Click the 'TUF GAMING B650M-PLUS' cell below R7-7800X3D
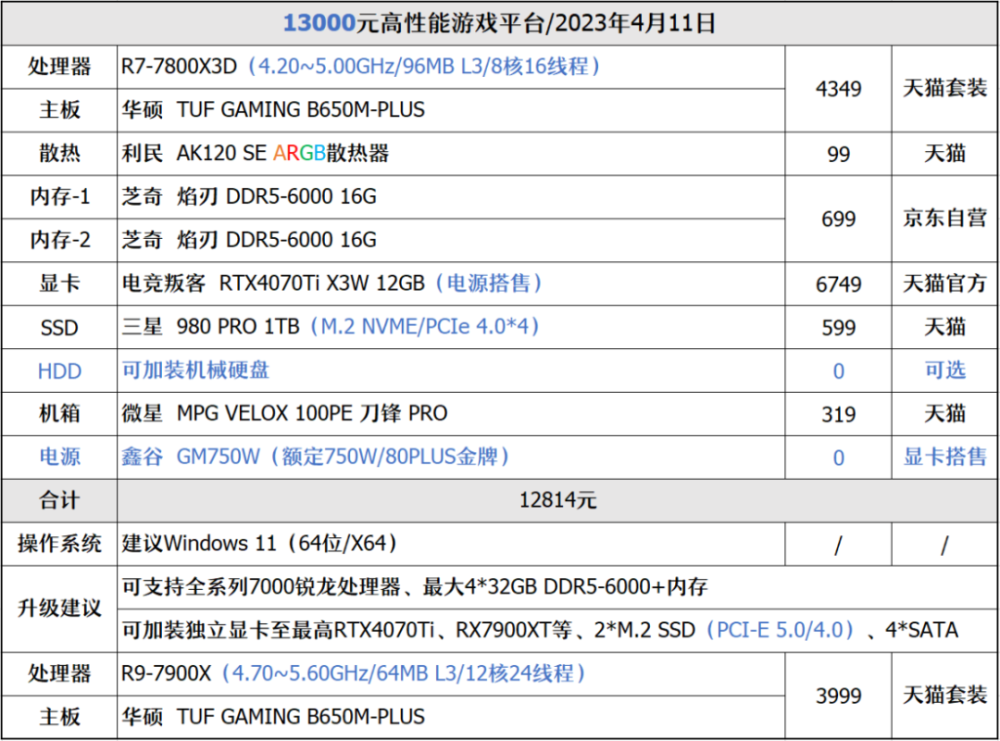The width and height of the screenshot is (1000, 741). pyautogui.click(x=451, y=110)
